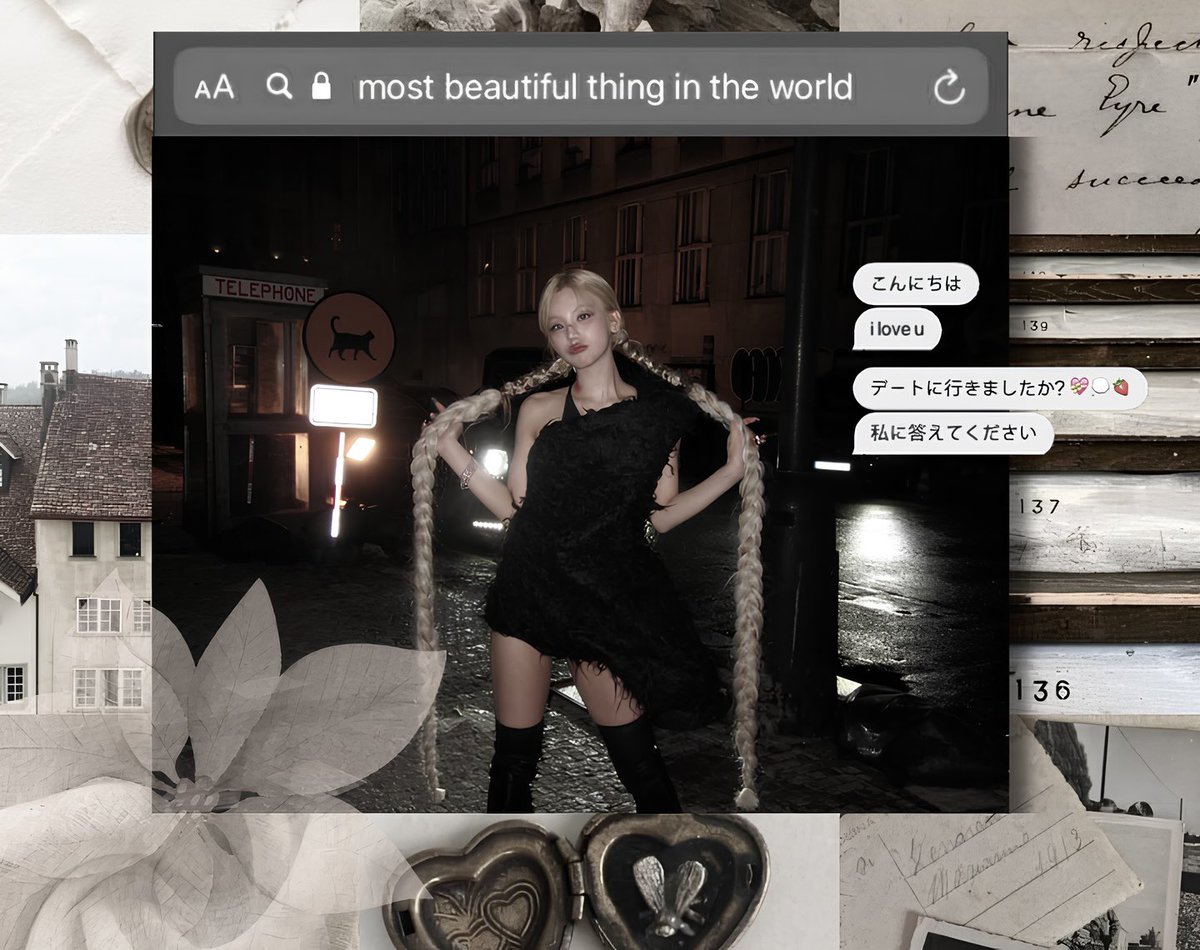Click the TELEPHONE booth sign
This screenshot has height=950, width=1200.
(264, 289)
